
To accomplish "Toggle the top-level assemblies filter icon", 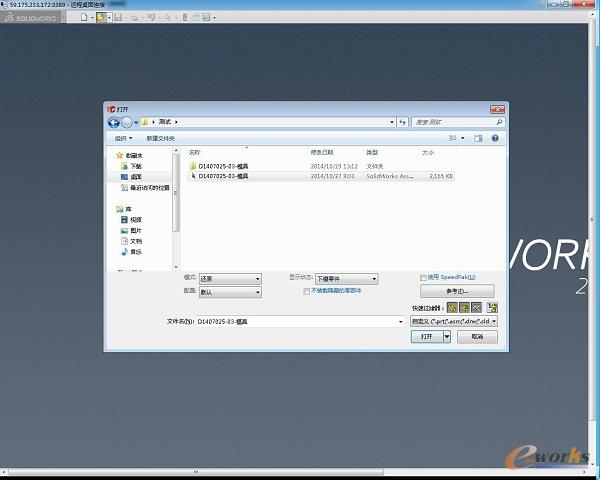I will [x=492, y=307].
